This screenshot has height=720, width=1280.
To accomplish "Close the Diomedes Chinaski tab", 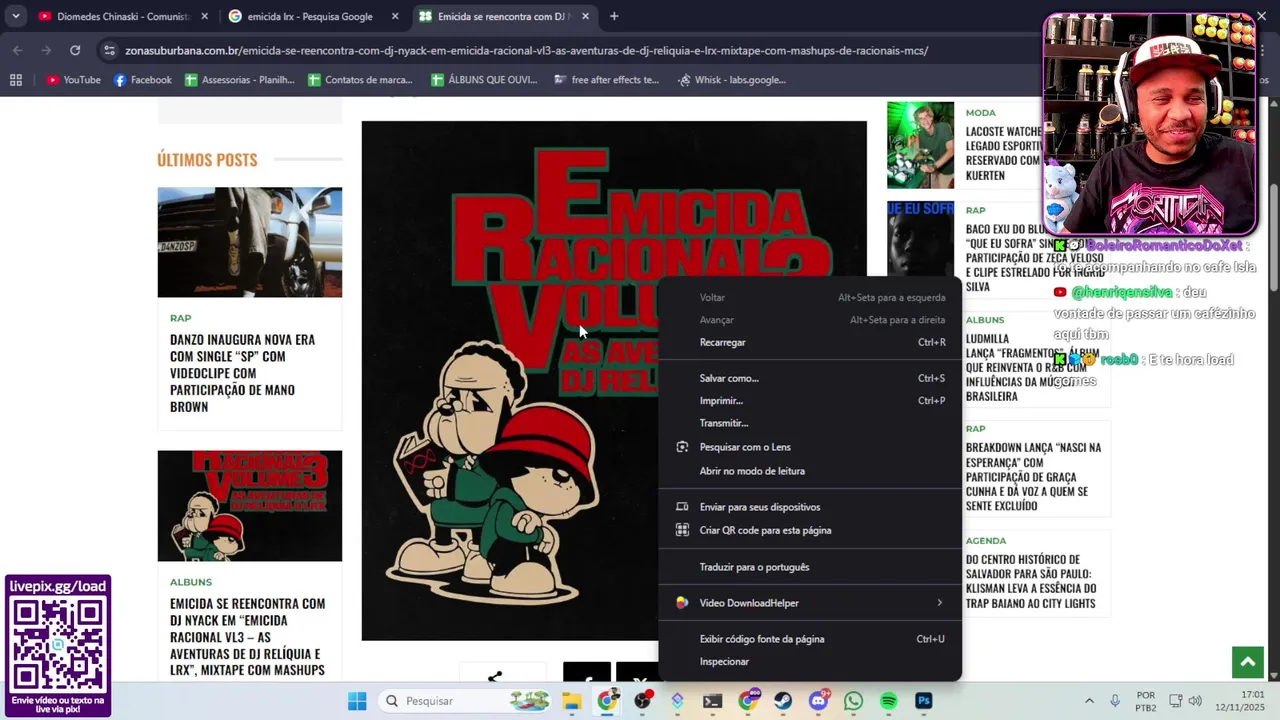I will [205, 16].
